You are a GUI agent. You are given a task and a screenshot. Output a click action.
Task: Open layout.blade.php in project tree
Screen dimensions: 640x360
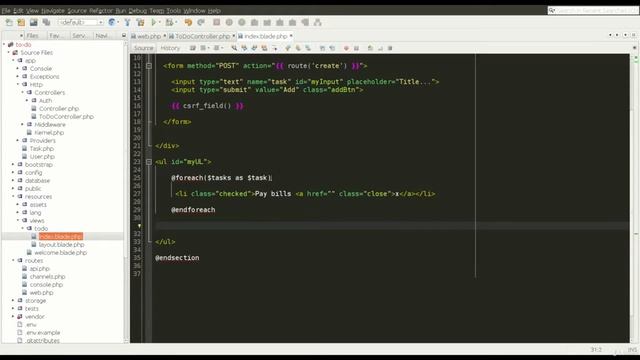coord(61,244)
